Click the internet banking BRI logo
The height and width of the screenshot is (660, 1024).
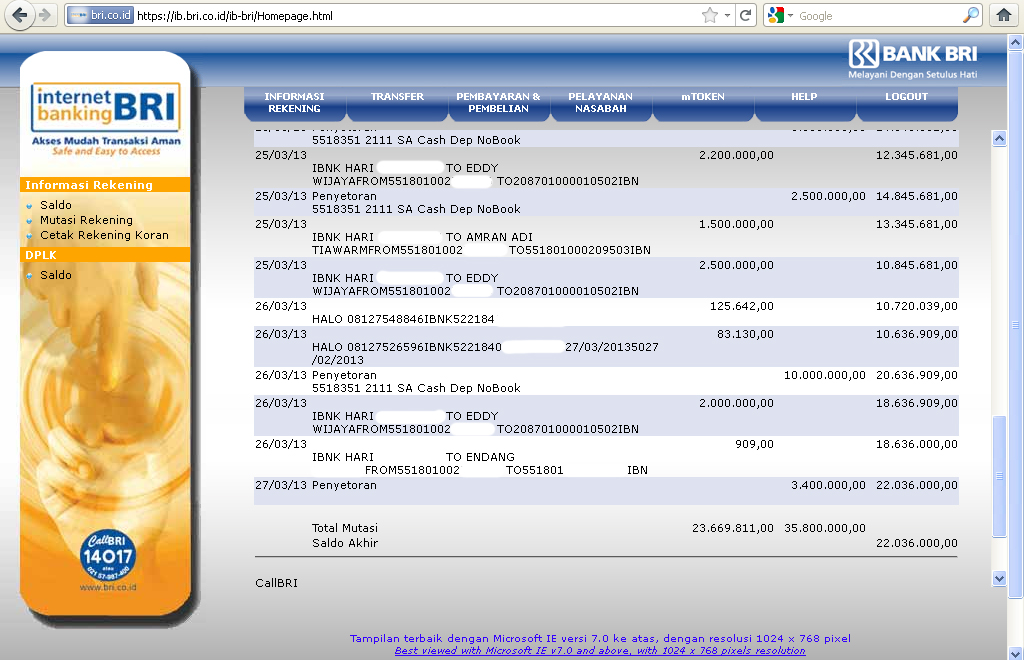(106, 106)
